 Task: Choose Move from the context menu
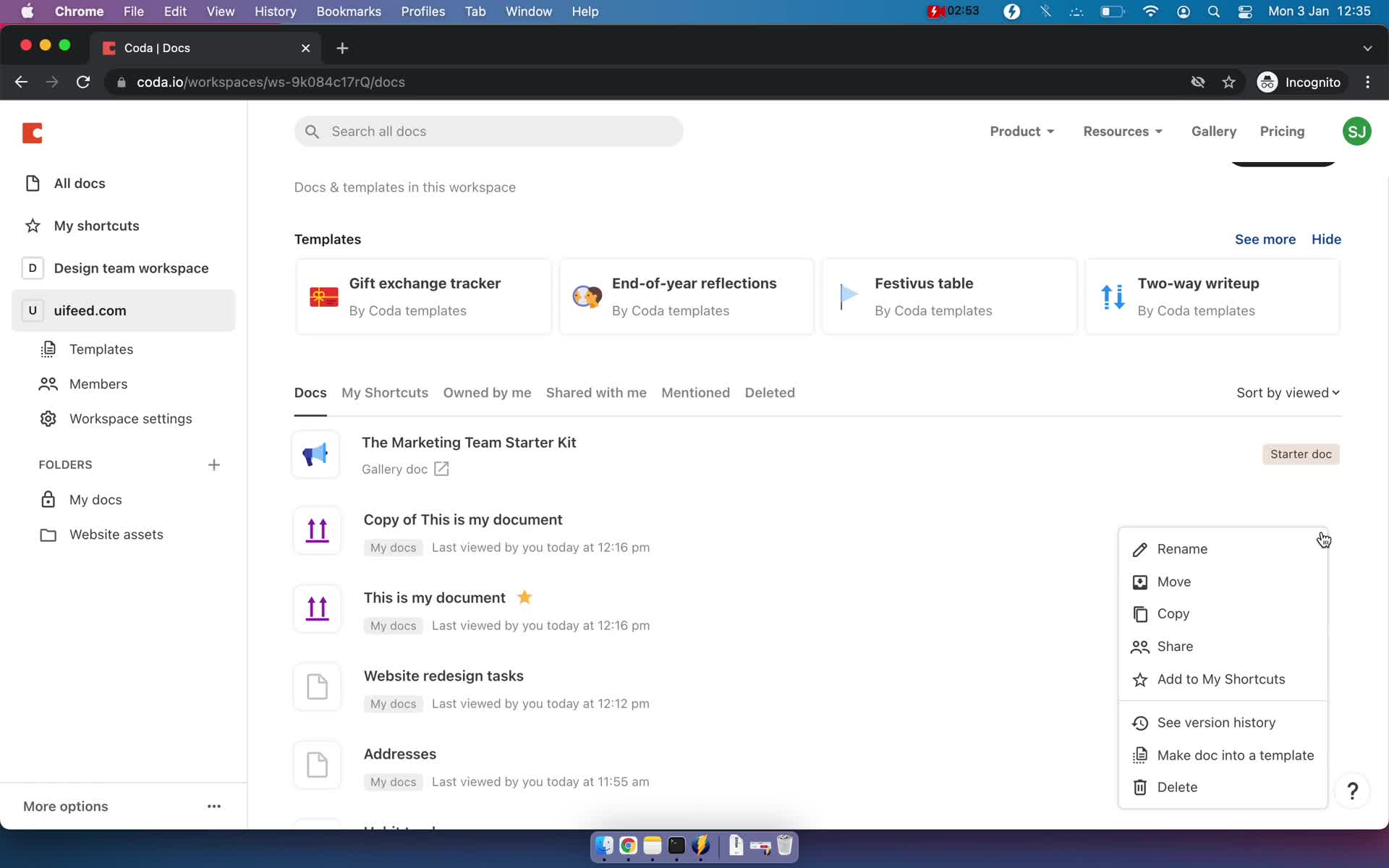pyautogui.click(x=1223, y=582)
